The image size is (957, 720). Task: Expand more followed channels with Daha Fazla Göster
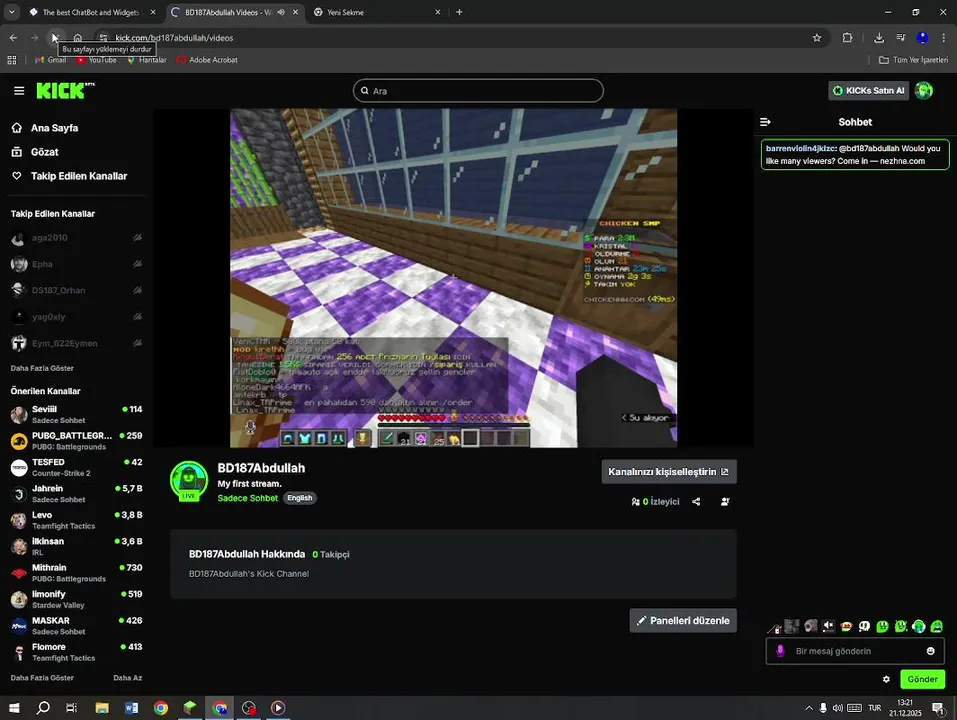point(42,368)
